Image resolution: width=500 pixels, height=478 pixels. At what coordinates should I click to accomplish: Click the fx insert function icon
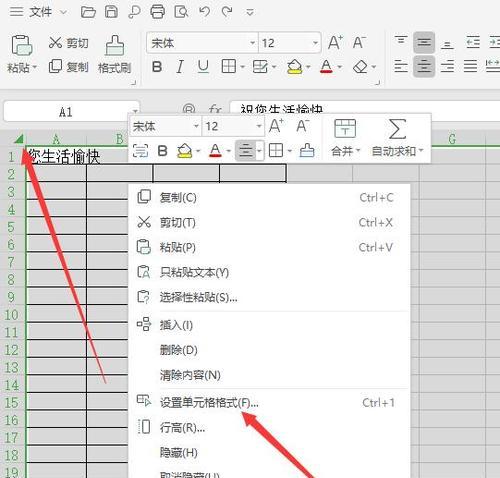pyautogui.click(x=215, y=109)
